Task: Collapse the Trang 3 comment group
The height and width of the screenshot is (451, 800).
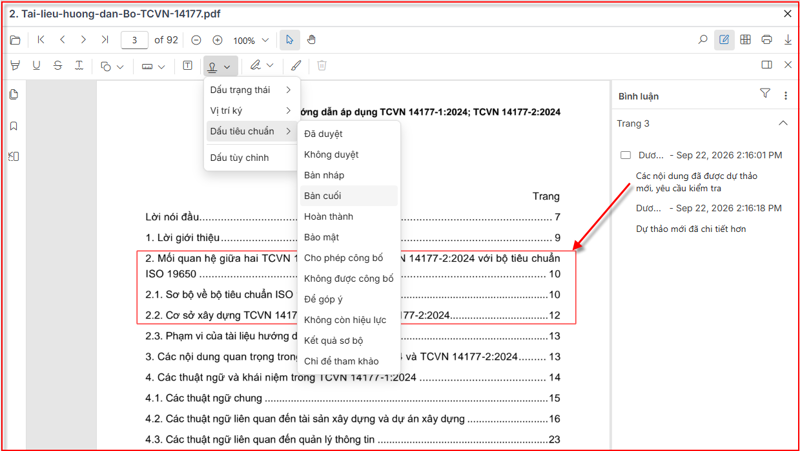Action: click(783, 123)
